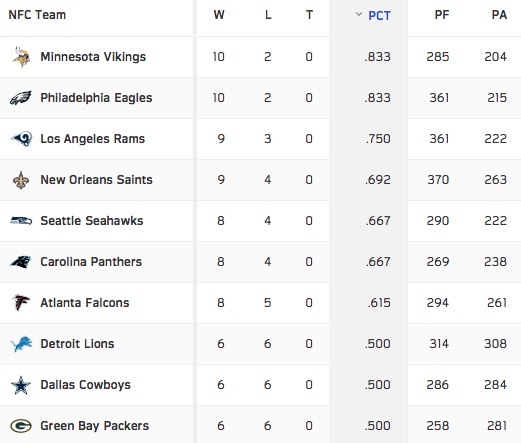Click the Detroit Lions logo icon
521x443 pixels.
coord(21,344)
